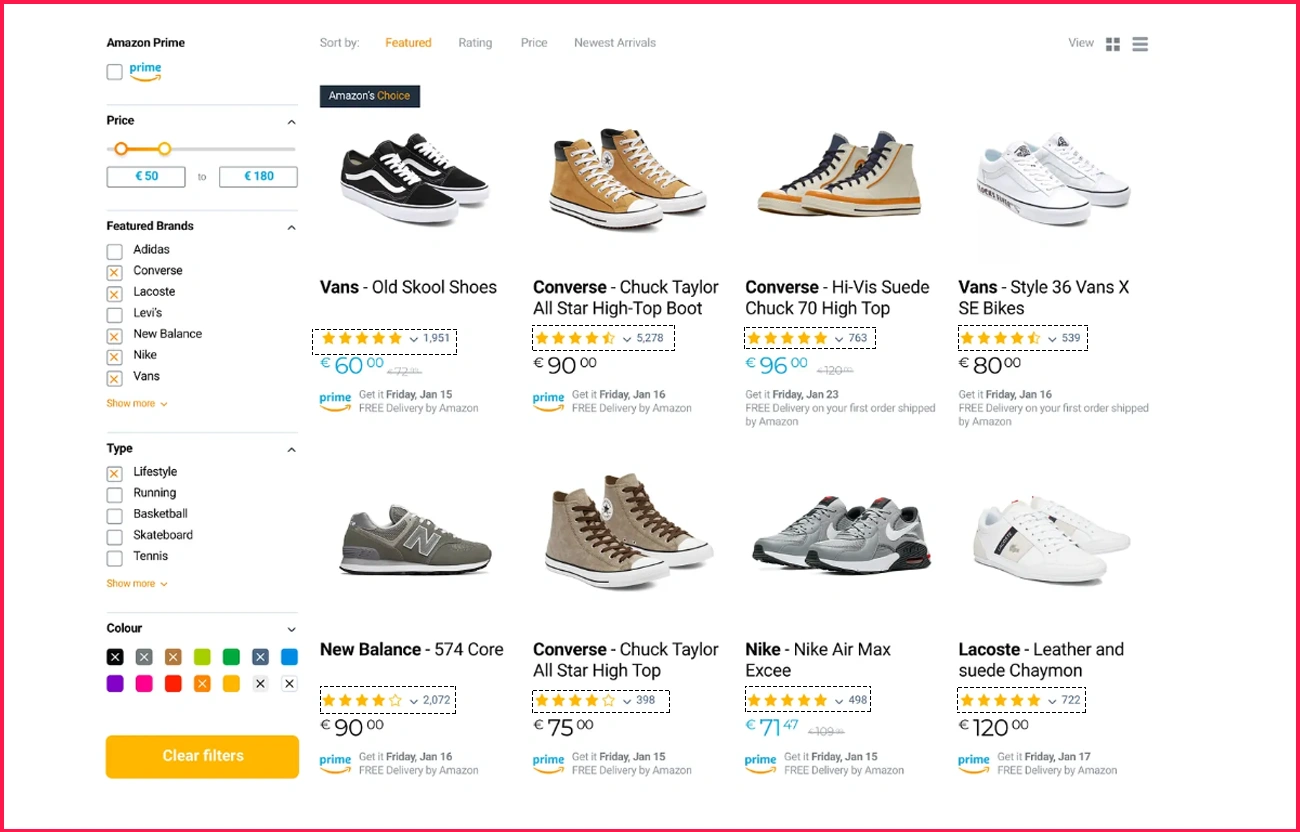Image resolution: width=1300 pixels, height=832 pixels.
Task: Tick the Running type checkbox
Action: pos(115,494)
